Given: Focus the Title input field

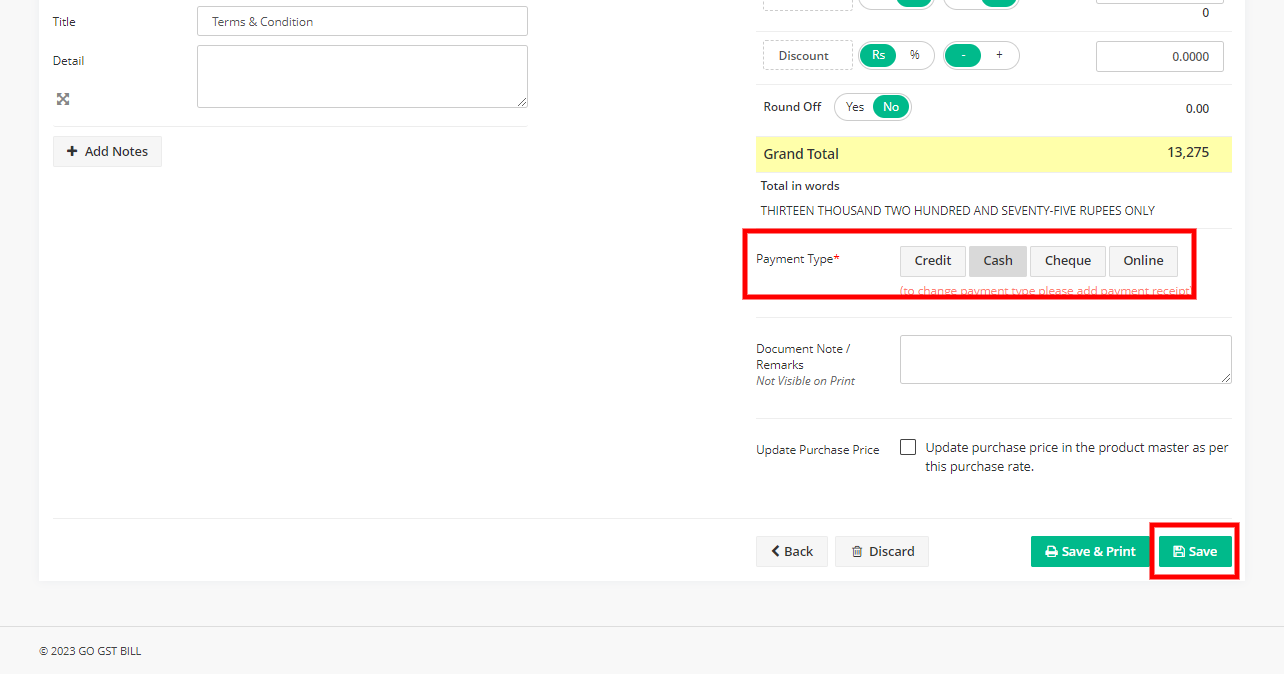Looking at the screenshot, I should click(362, 21).
